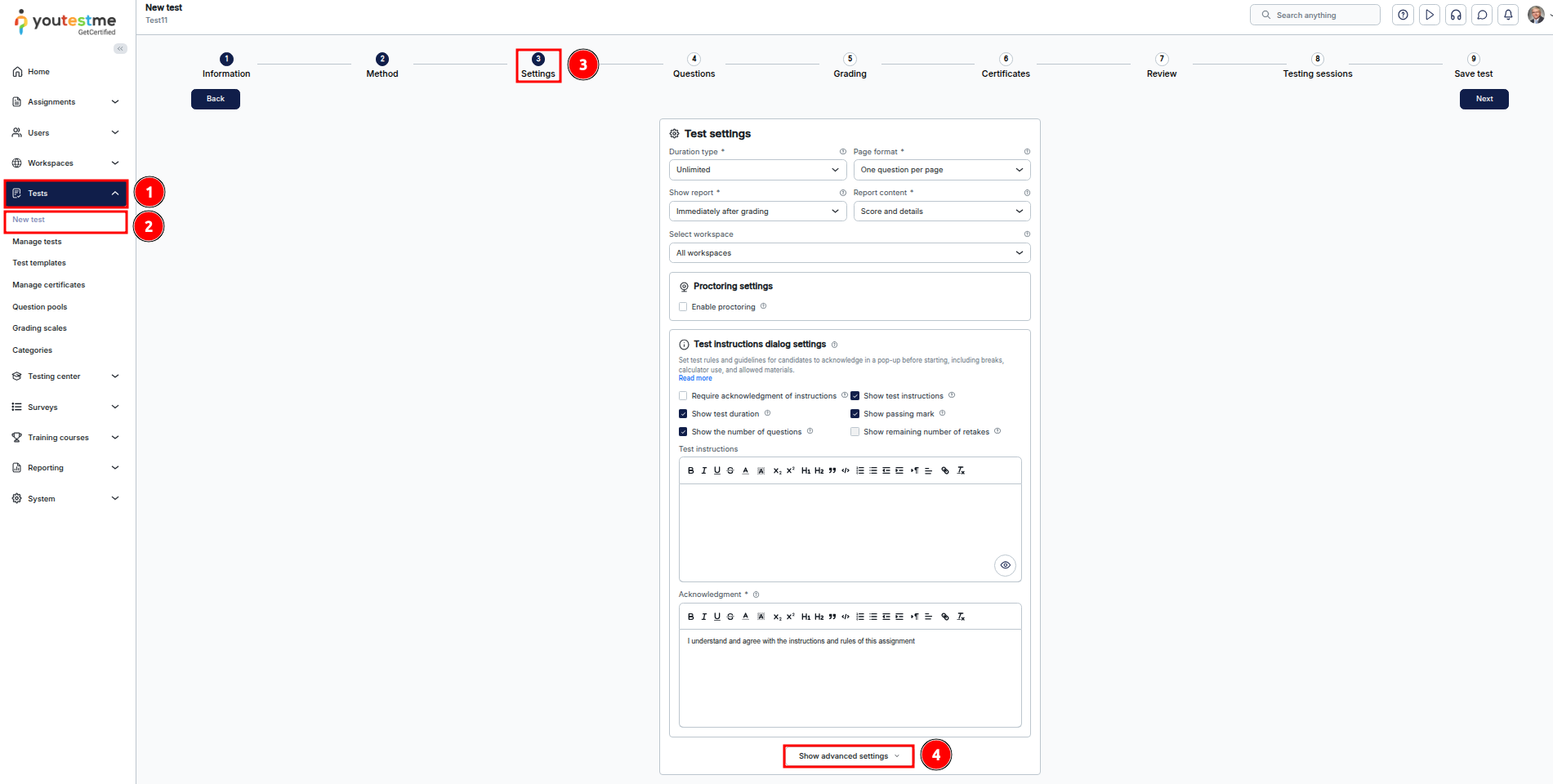Start bullet list in Test instructions editor
The width and height of the screenshot is (1553, 784).
[873, 470]
